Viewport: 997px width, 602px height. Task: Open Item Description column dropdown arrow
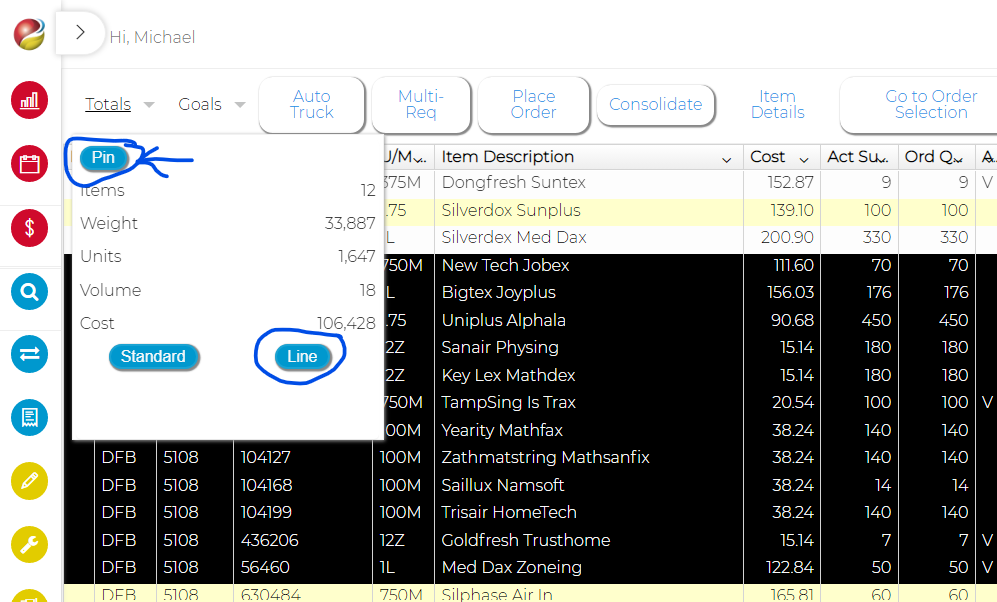(727, 159)
